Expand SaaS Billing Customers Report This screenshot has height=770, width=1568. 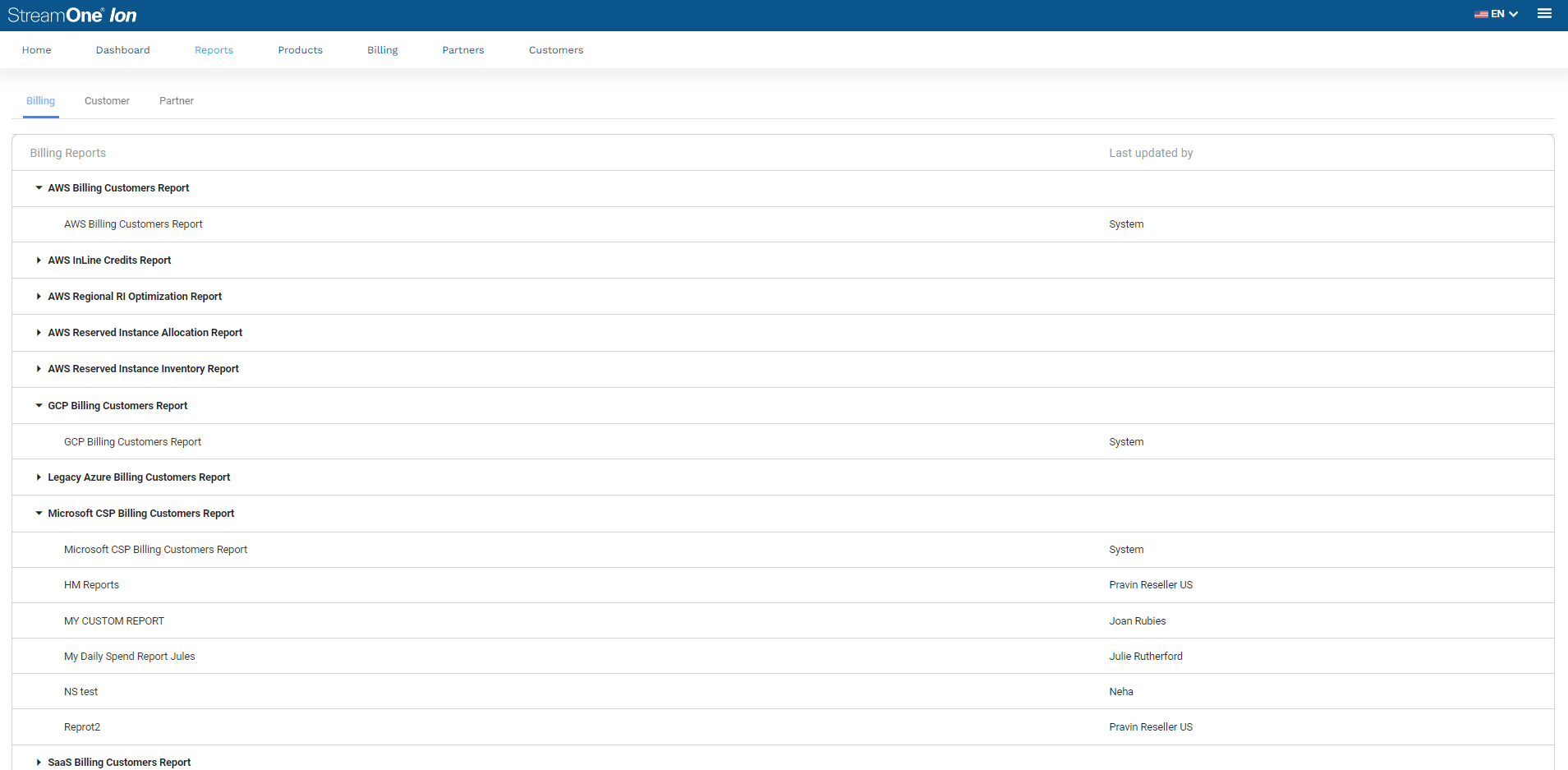click(x=39, y=763)
